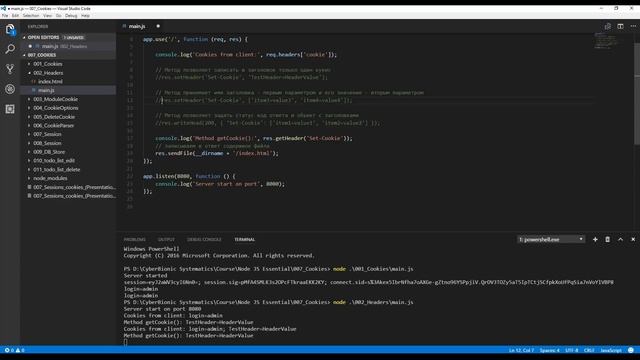
Task: Click the app.listen(8000 line in editor
Action: (189, 176)
